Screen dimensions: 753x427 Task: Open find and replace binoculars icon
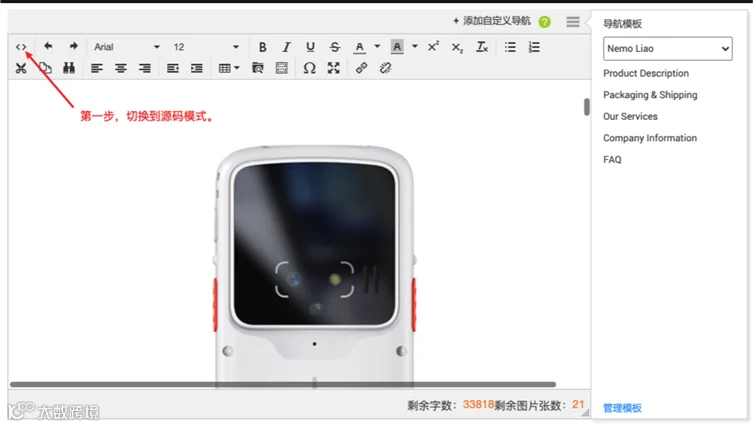tap(69, 68)
